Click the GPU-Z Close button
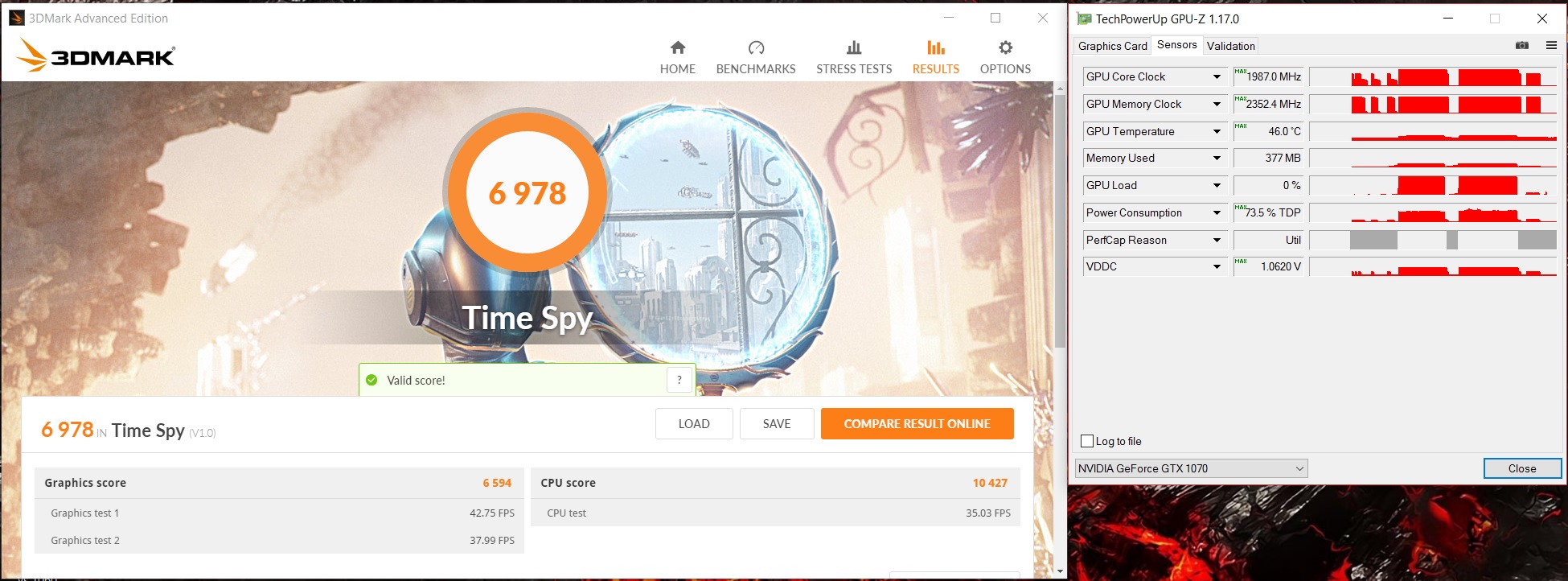Viewport: 1568px width, 581px height. (x=1522, y=468)
